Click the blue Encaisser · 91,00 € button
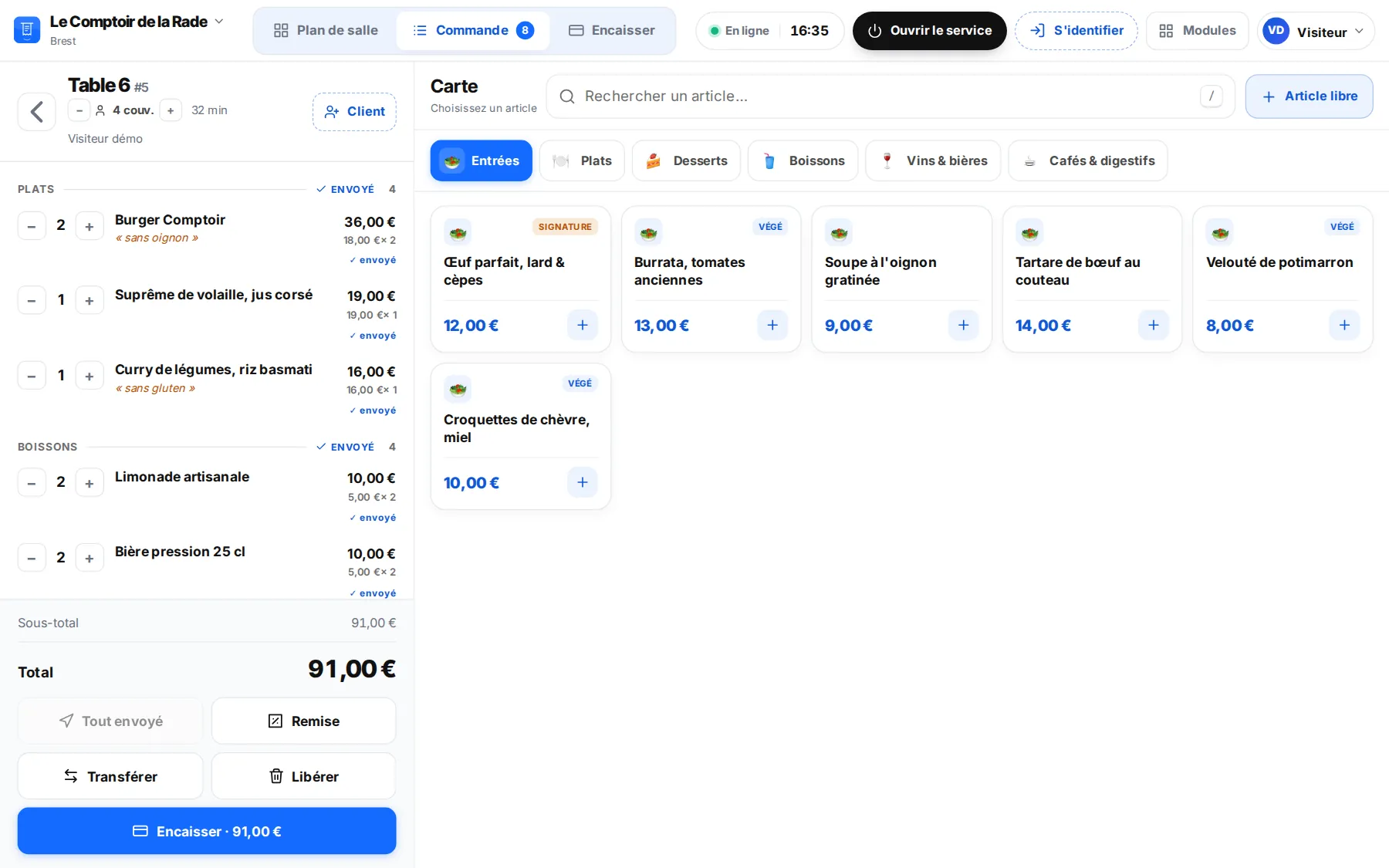The height and width of the screenshot is (868, 1389). click(x=207, y=831)
